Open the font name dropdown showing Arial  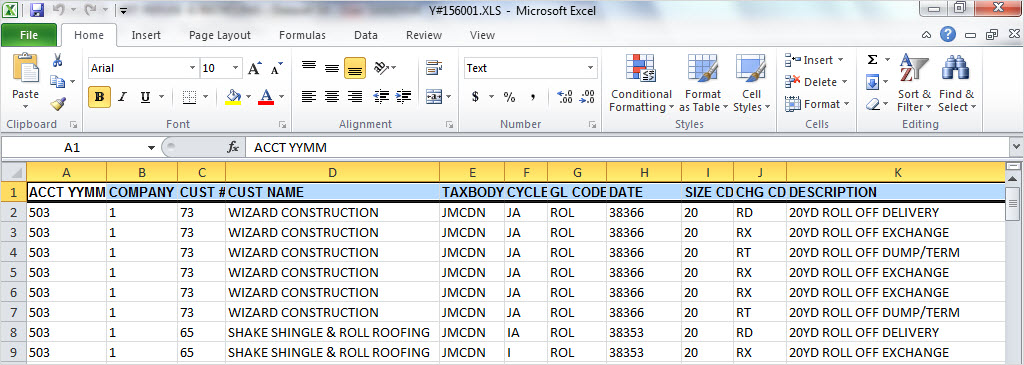coord(192,68)
